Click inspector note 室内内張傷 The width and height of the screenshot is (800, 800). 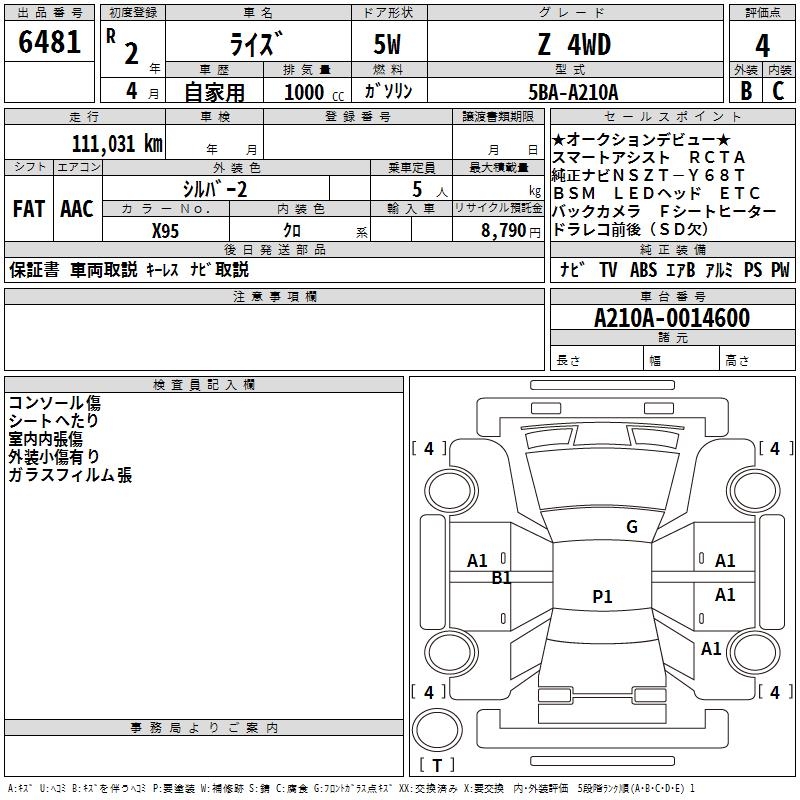(45, 439)
